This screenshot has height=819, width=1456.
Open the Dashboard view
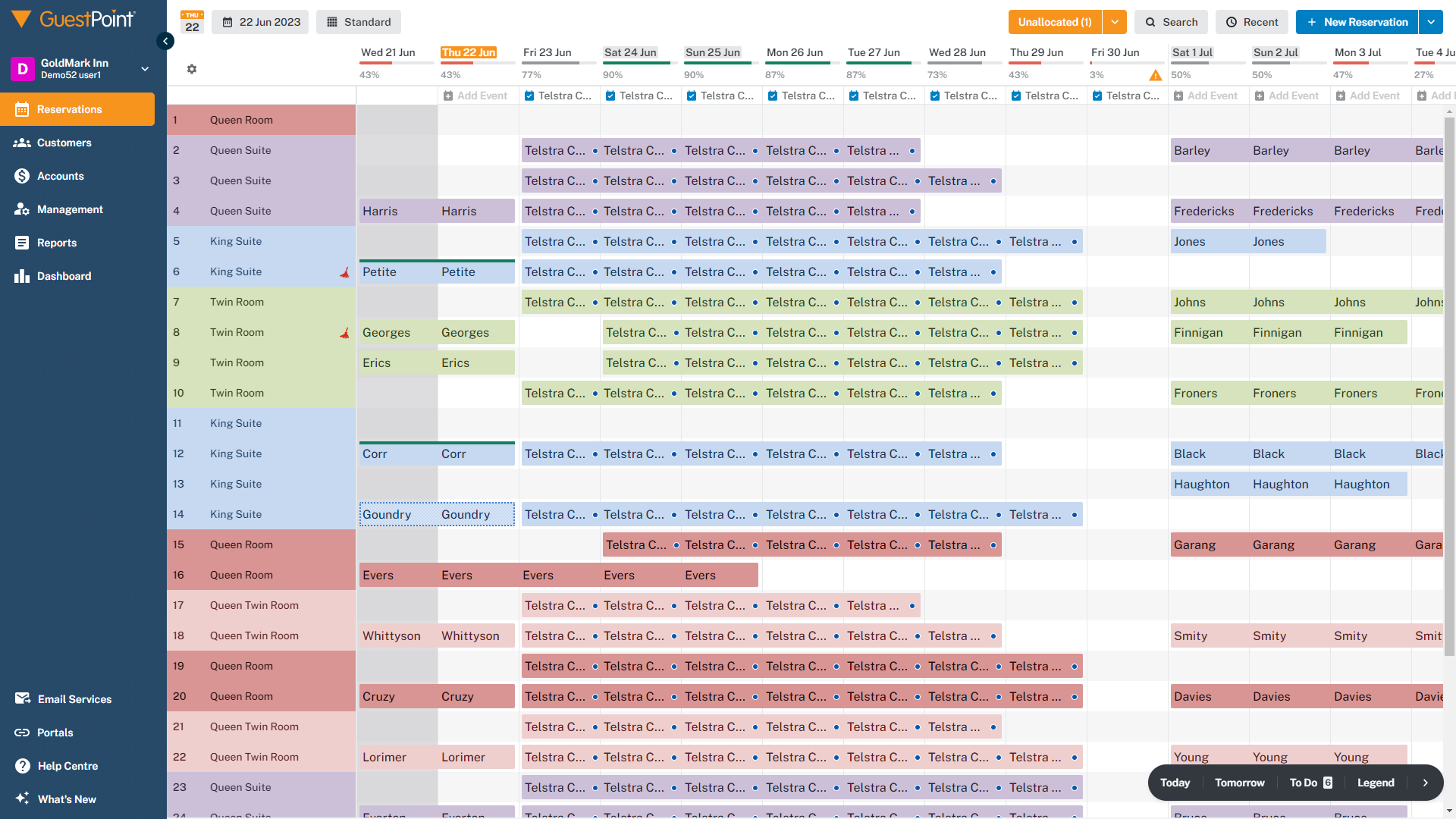tap(64, 275)
